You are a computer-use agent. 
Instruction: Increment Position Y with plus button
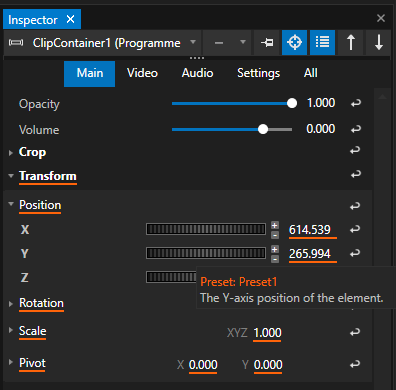275,249
